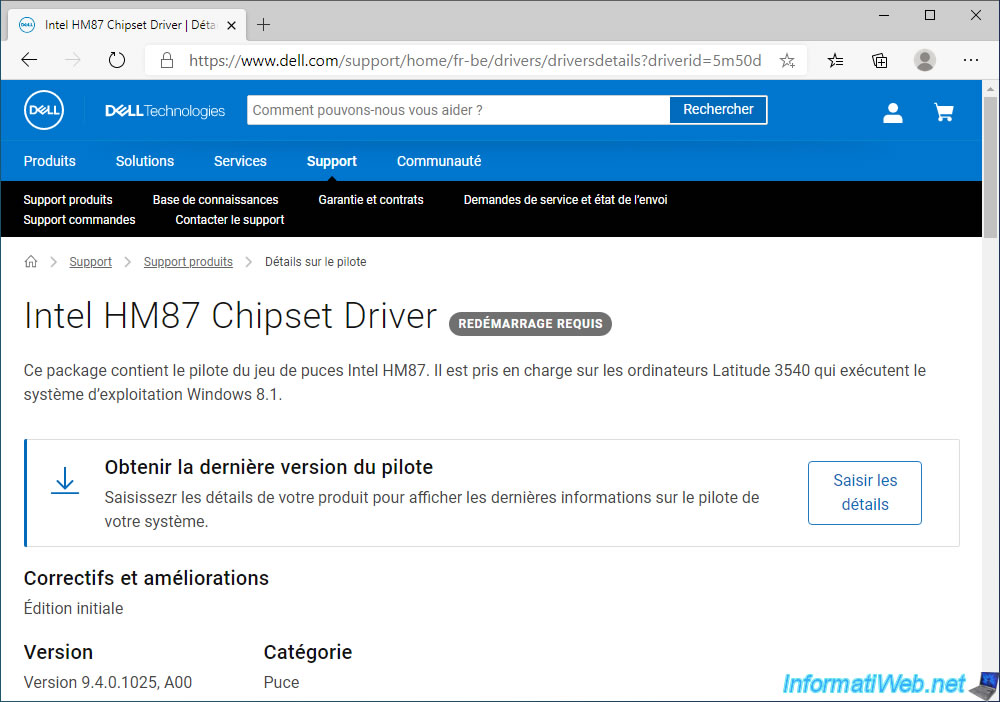Open the Services menu

tap(240, 161)
